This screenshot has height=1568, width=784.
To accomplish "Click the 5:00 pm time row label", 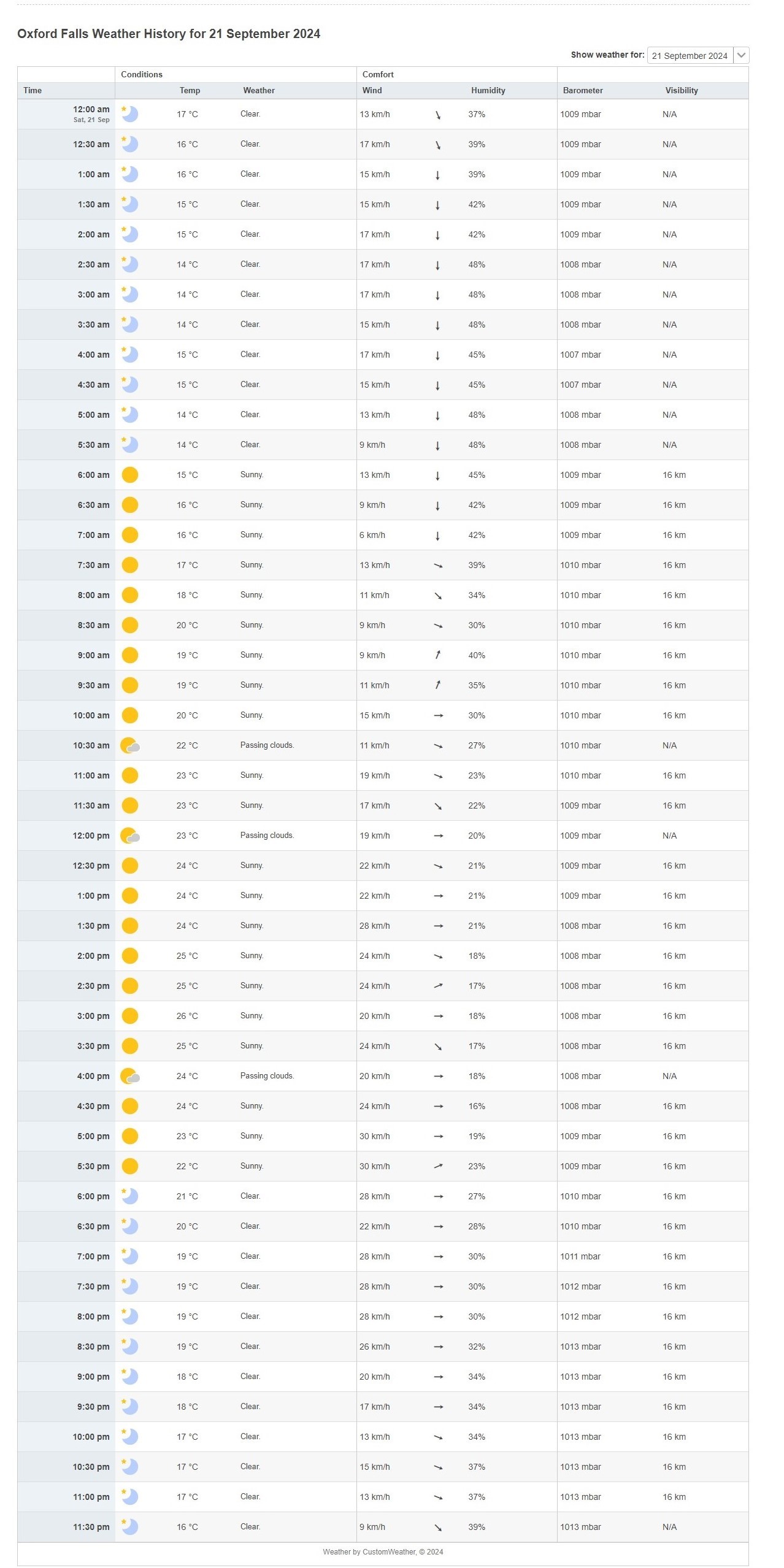I will [93, 1136].
